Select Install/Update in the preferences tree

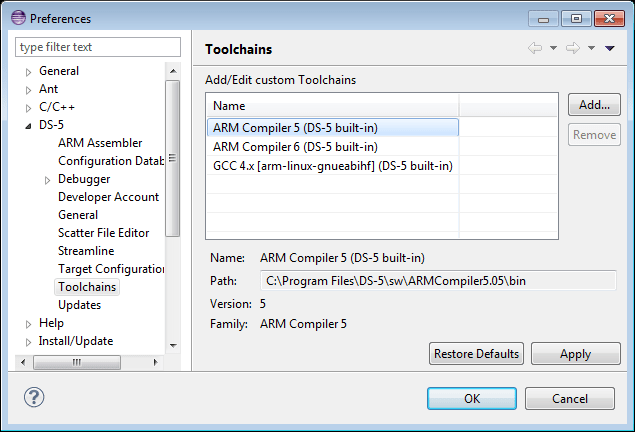coord(76,341)
